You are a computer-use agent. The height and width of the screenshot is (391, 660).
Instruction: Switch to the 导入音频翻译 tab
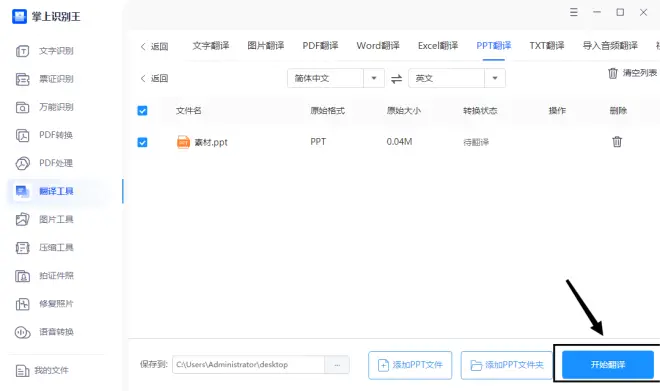610,45
